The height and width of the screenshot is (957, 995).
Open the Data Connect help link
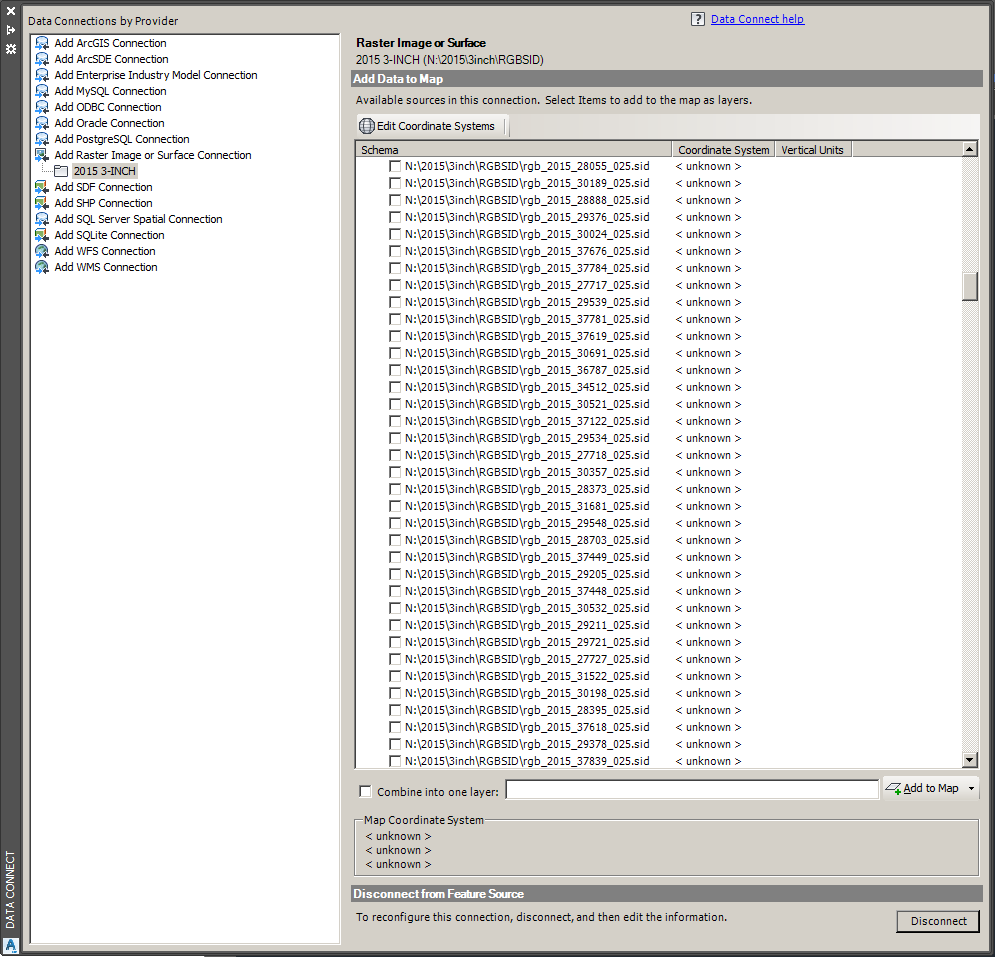757,18
